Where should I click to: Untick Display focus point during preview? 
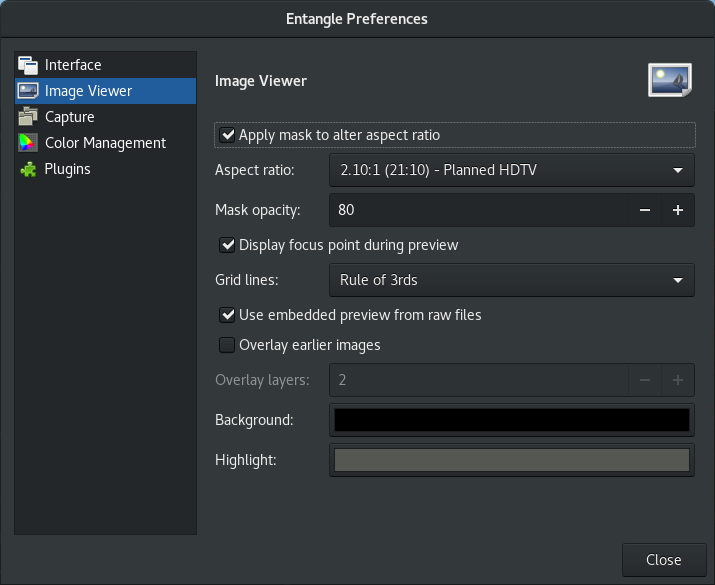(x=227, y=245)
